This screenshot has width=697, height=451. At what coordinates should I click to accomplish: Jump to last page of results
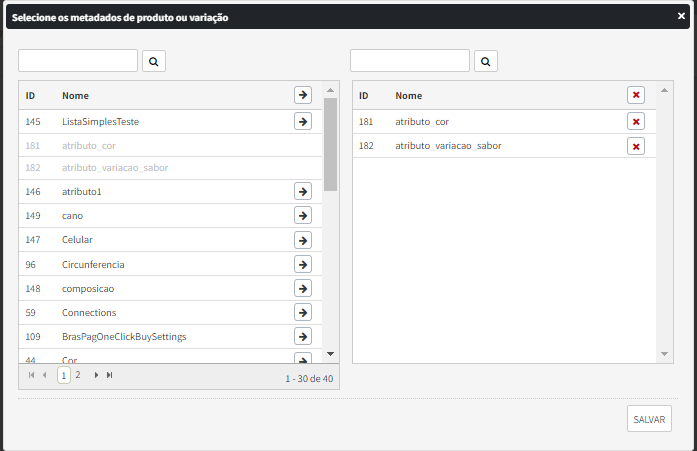[109, 375]
